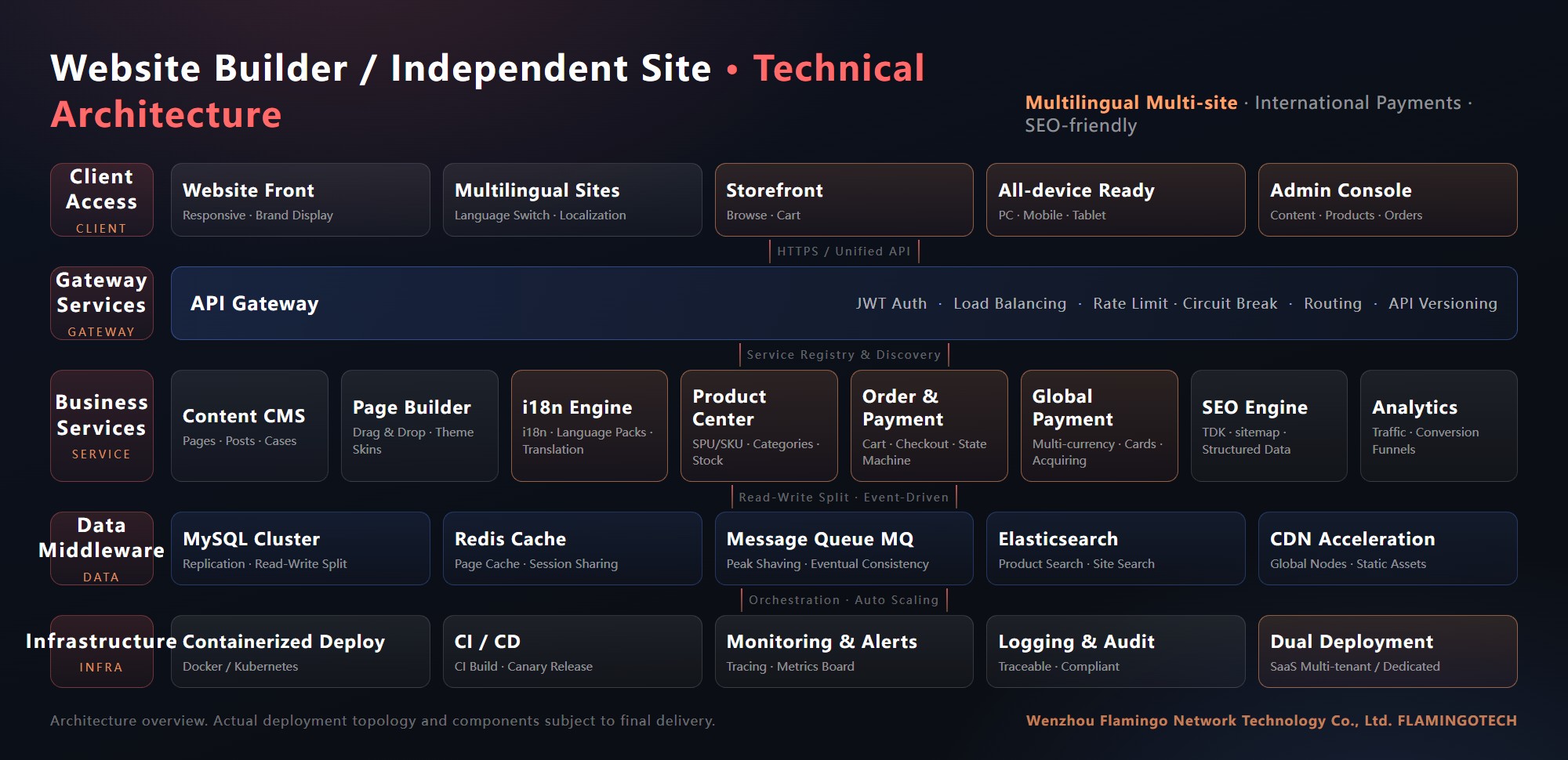Open the Content CMS card
Viewport: 1568px width, 760px height.
point(249,425)
